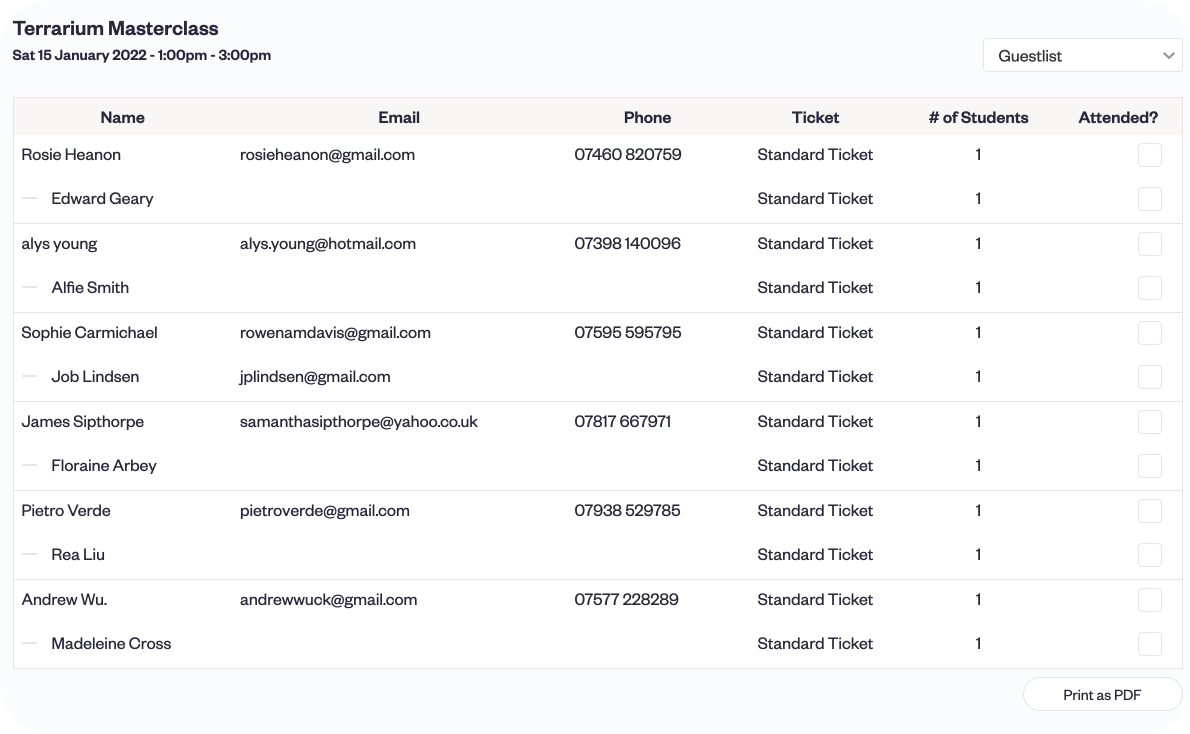Tick attended for Floraine Arbey

(x=1150, y=466)
